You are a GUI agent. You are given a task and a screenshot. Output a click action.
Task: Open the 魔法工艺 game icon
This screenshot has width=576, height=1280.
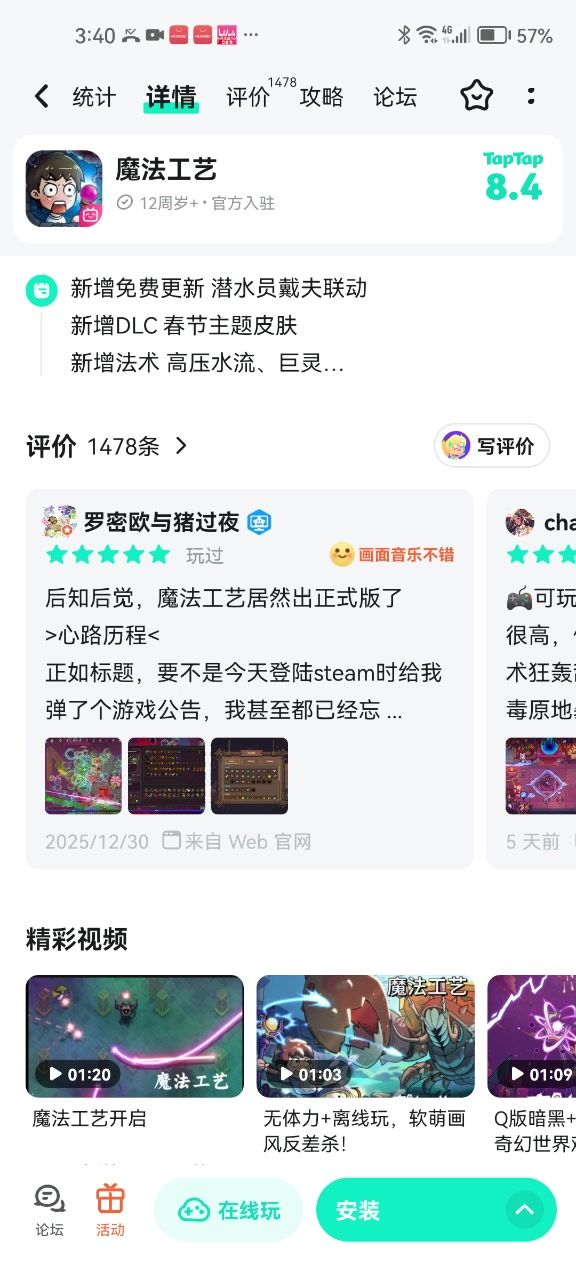point(64,188)
